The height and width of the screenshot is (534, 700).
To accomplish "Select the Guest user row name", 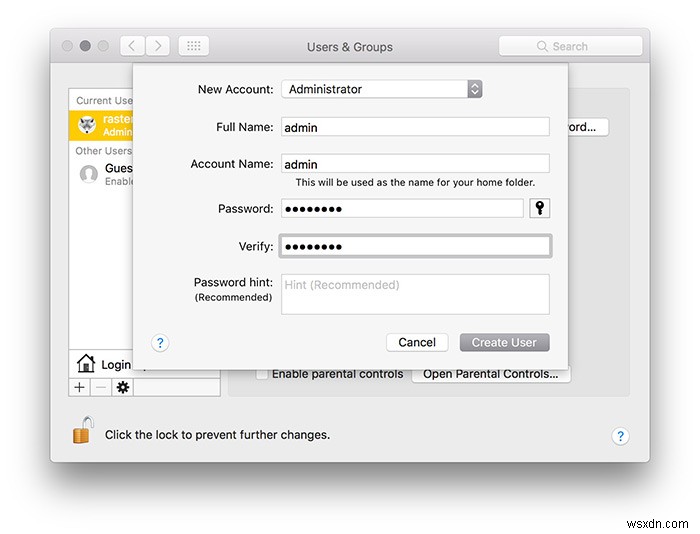I will [x=119, y=168].
